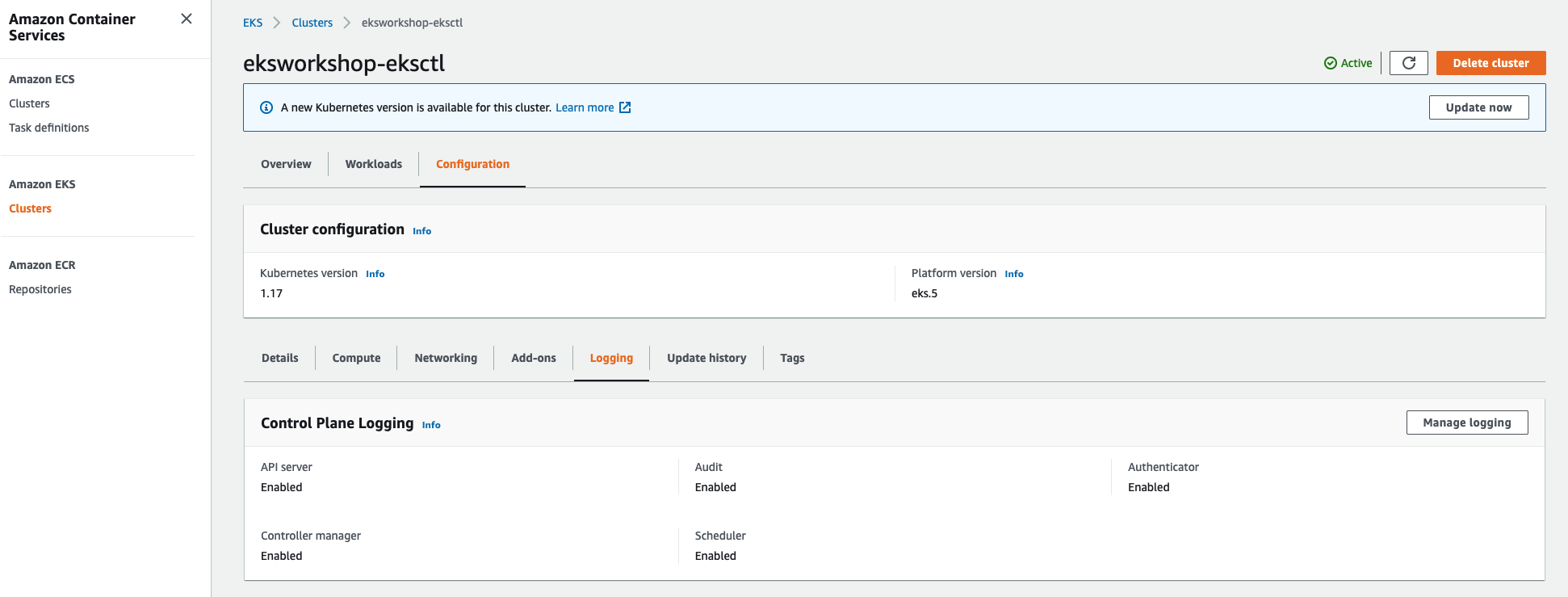1568x597 pixels.
Task: Click the green Active status indicator
Action: tap(1348, 63)
